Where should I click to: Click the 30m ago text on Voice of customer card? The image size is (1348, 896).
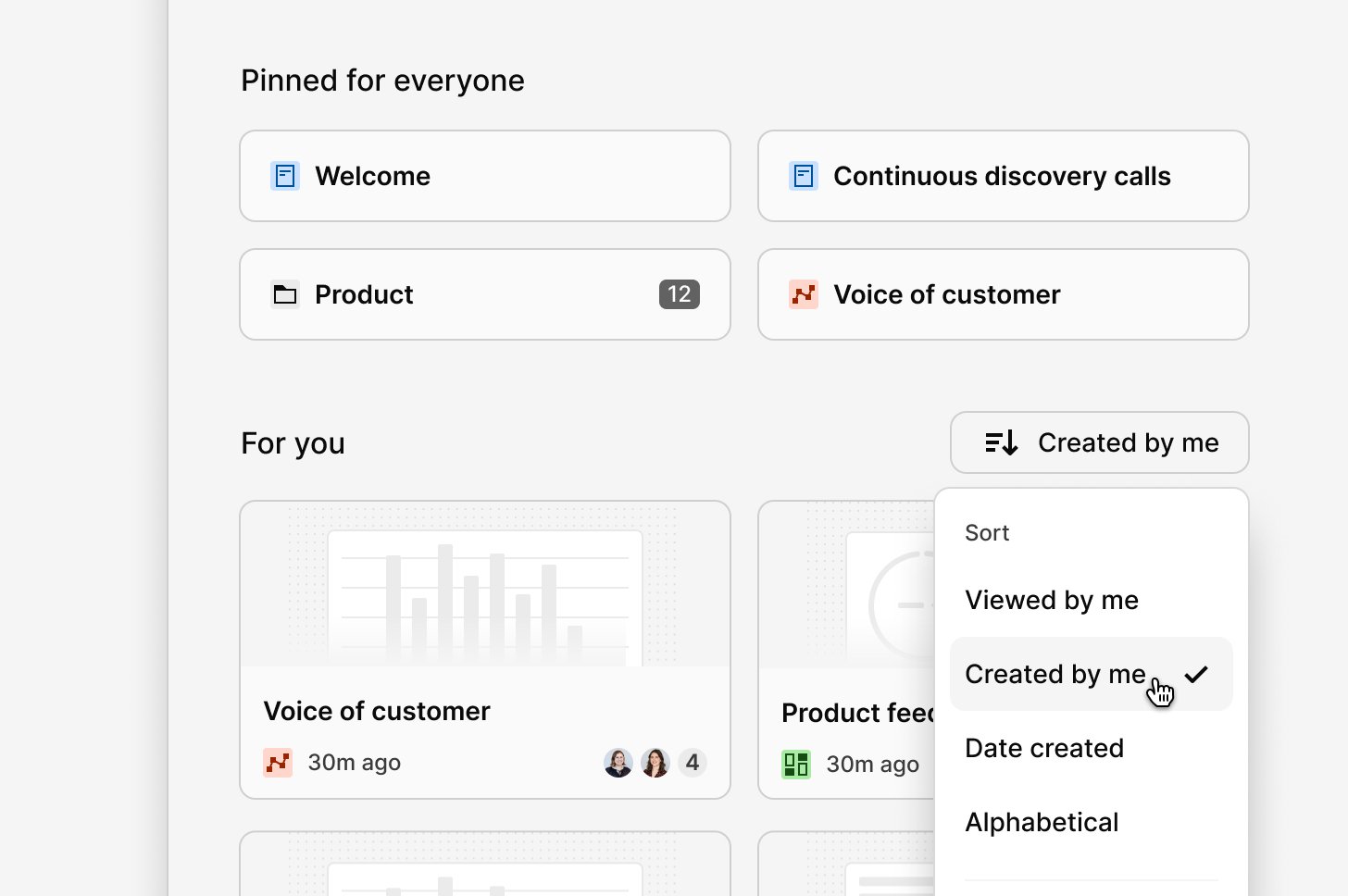[x=355, y=763]
